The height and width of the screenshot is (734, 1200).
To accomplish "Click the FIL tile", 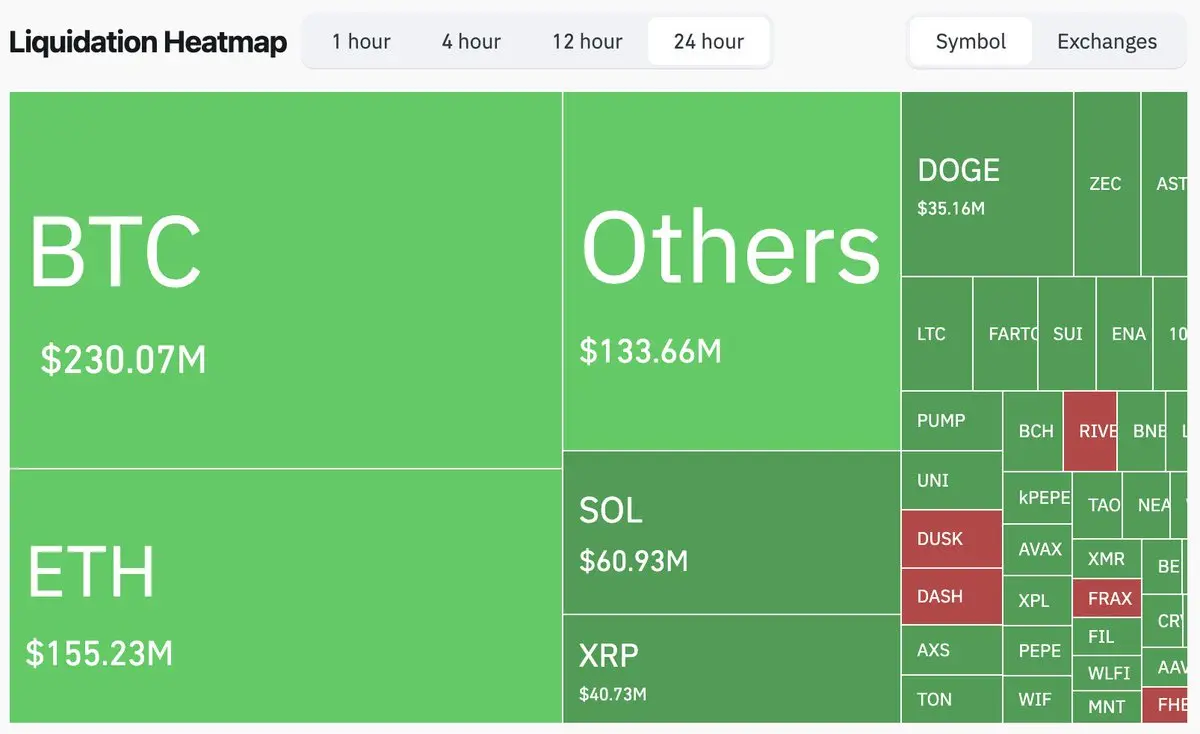I will (x=1107, y=637).
